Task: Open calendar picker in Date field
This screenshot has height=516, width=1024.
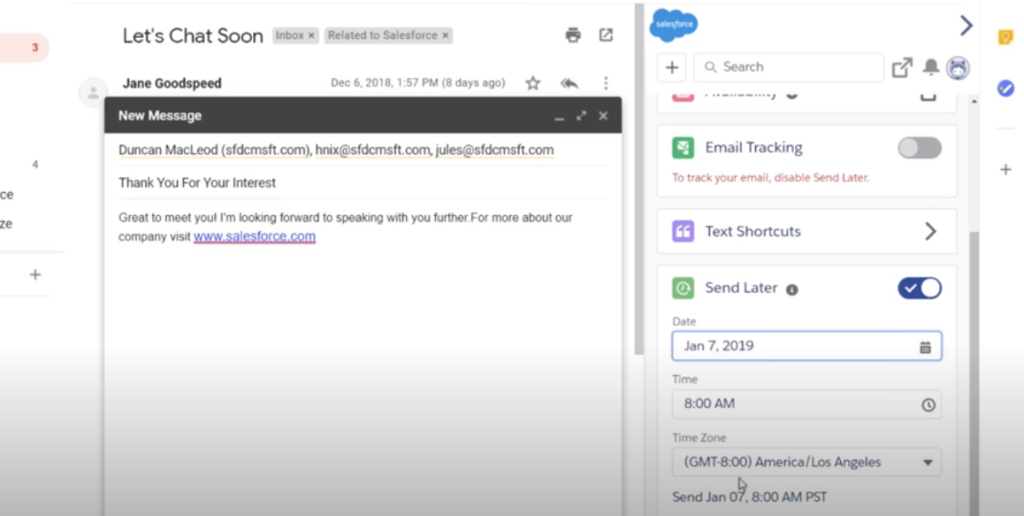Action: tap(925, 347)
